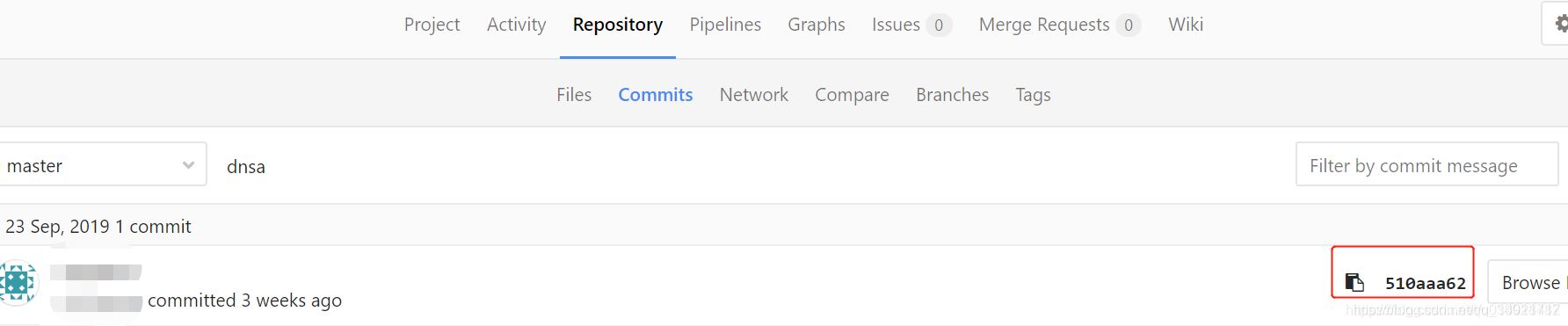The height and width of the screenshot is (326, 1568).
Task: Click the Filter by commit message field
Action: tap(1426, 164)
